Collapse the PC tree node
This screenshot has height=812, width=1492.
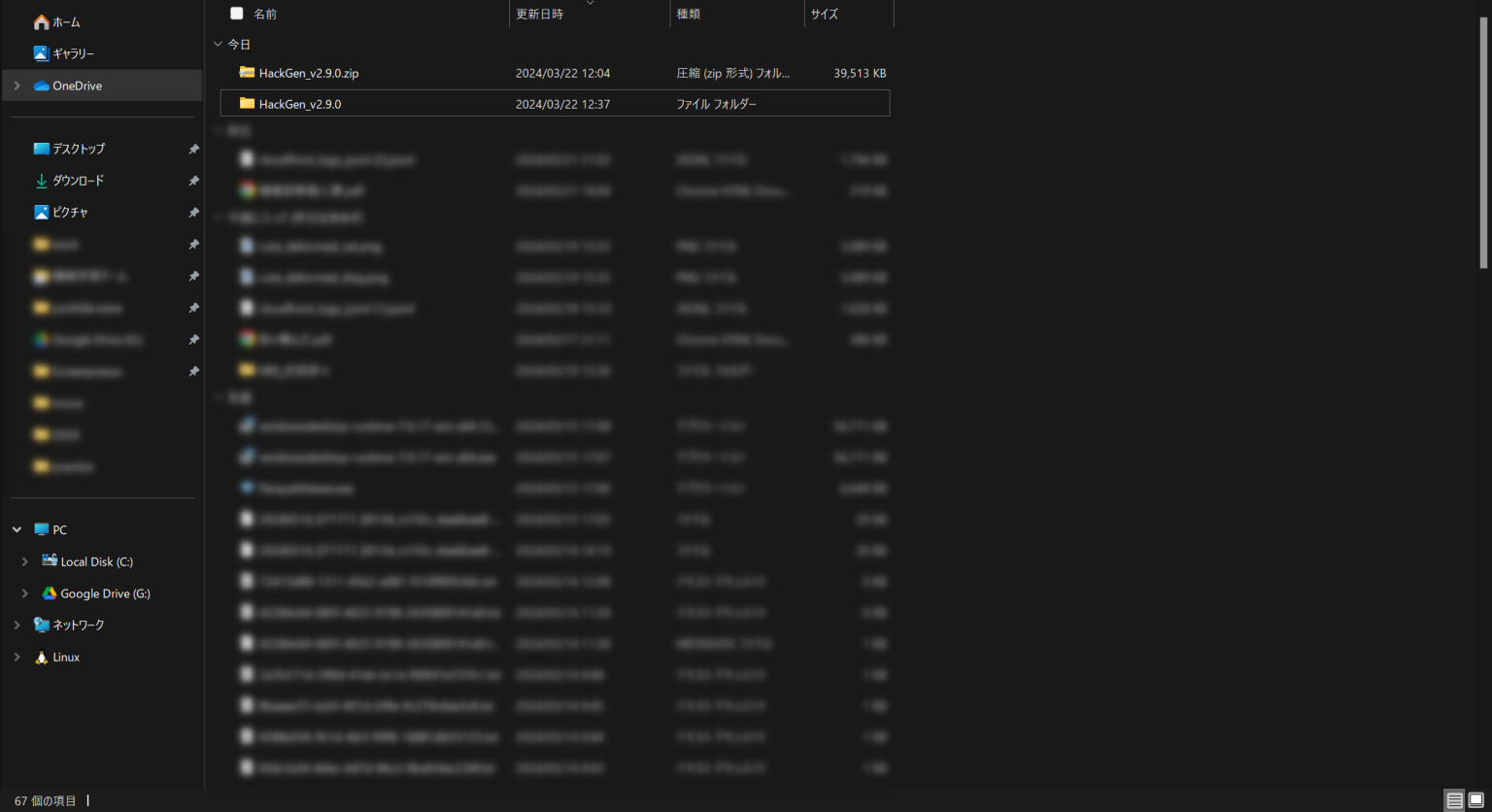(16, 529)
